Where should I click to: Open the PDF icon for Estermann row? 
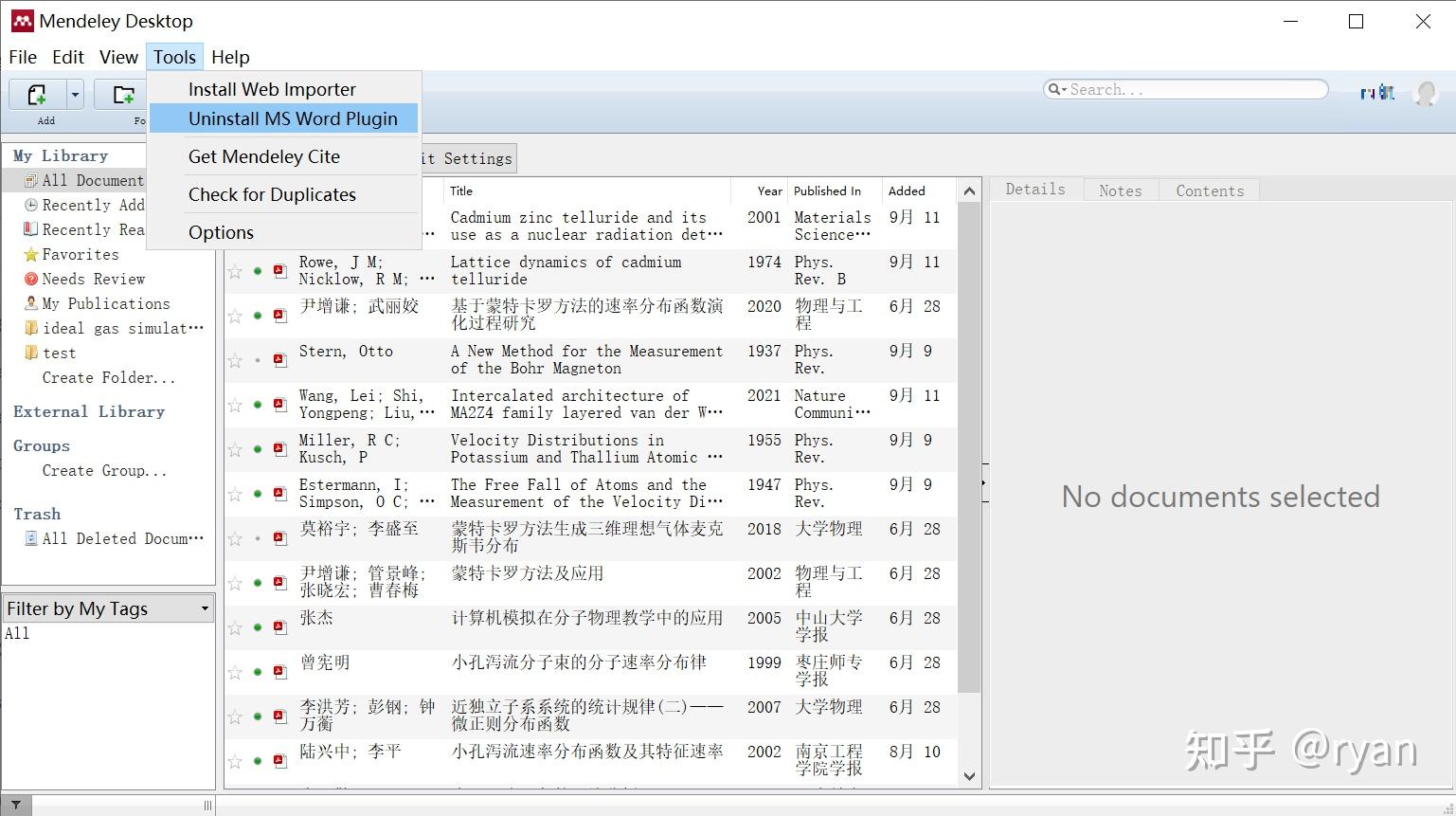(x=279, y=493)
